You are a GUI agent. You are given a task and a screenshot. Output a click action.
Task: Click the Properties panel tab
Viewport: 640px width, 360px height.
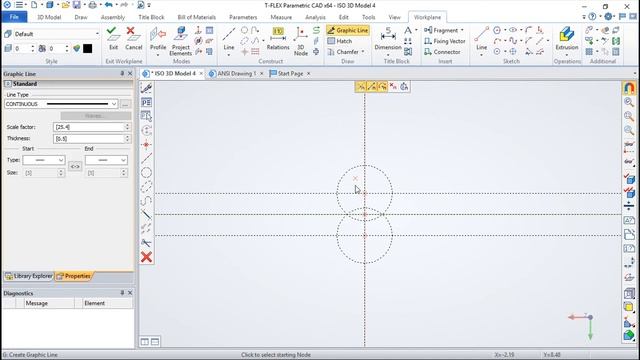tap(73, 276)
